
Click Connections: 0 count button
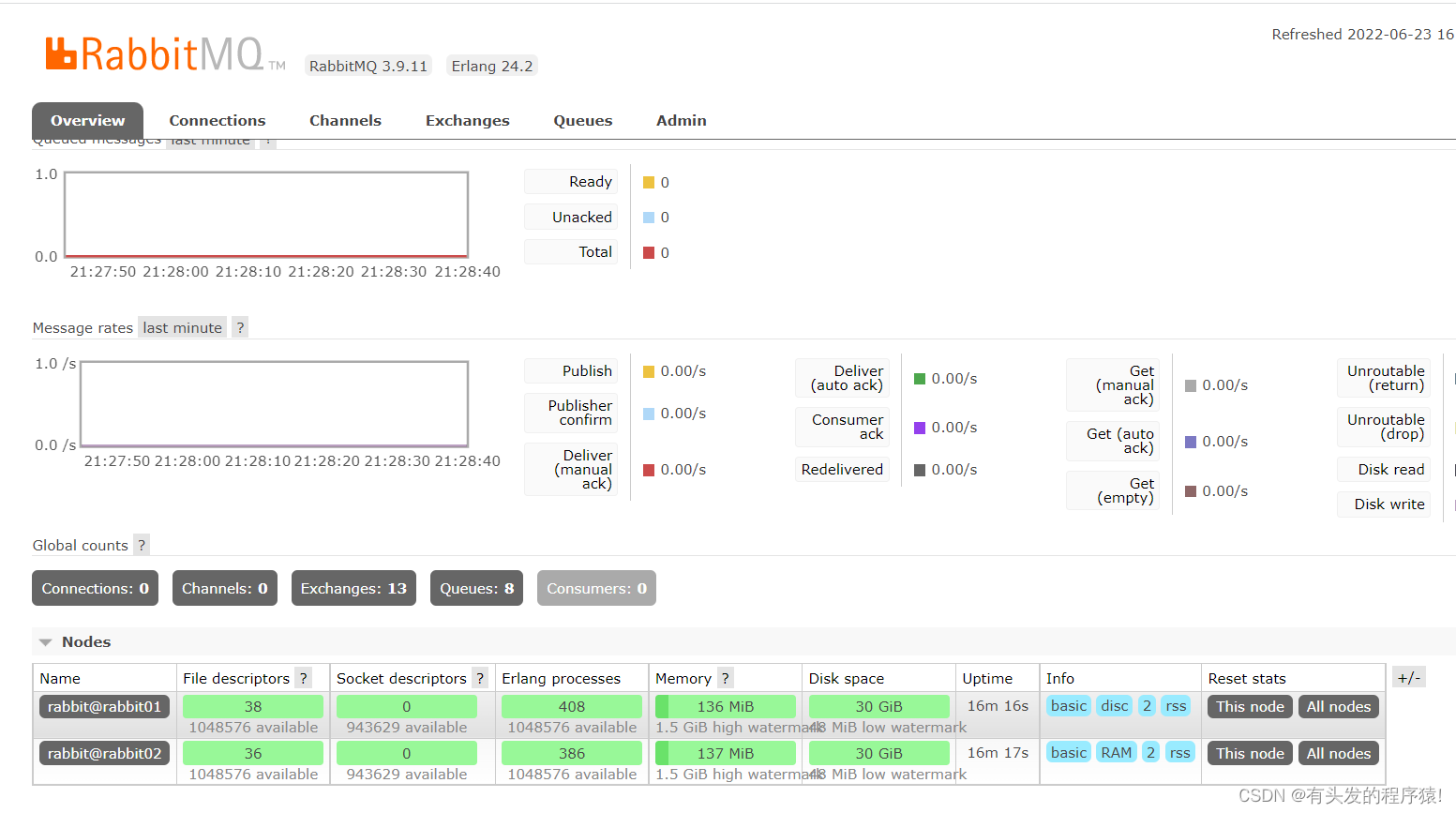click(x=95, y=588)
